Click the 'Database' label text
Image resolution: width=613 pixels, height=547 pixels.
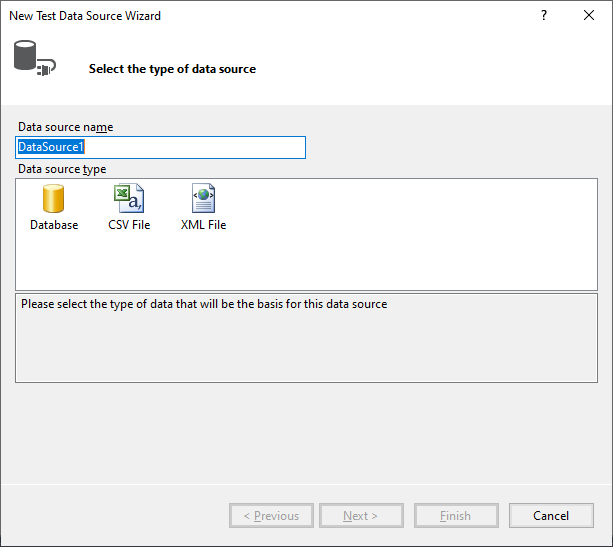[54, 225]
